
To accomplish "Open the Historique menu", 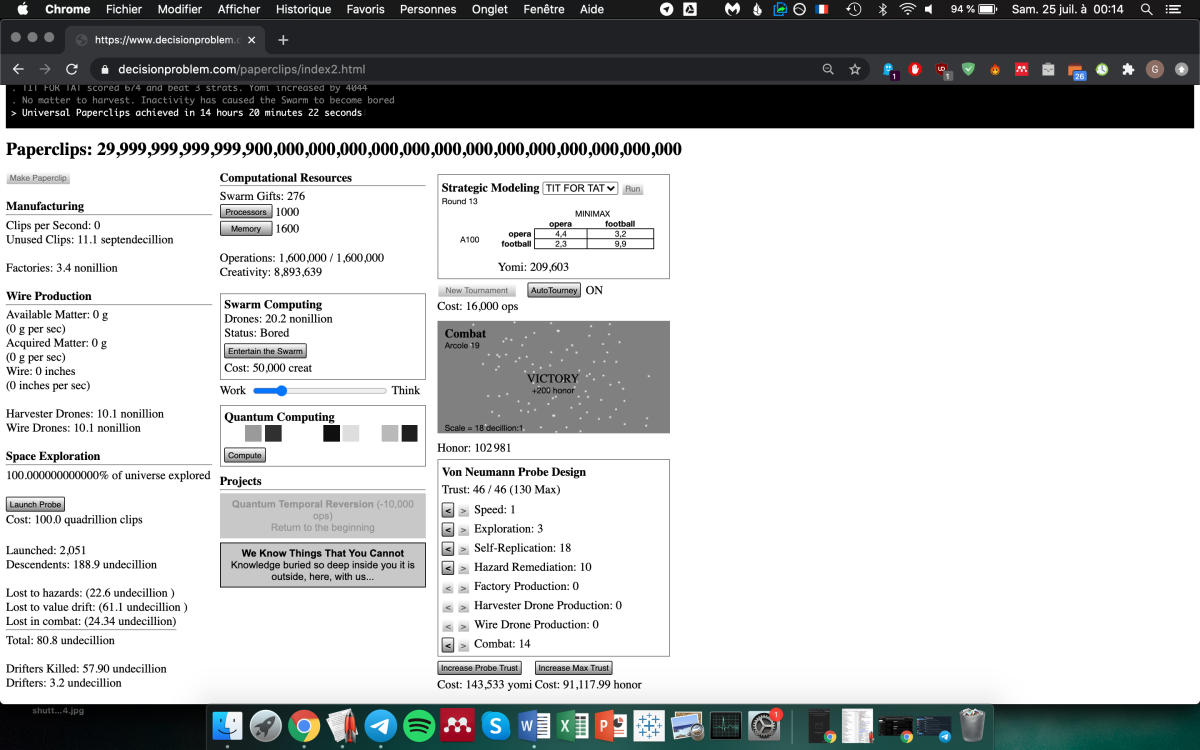I will coord(303,9).
